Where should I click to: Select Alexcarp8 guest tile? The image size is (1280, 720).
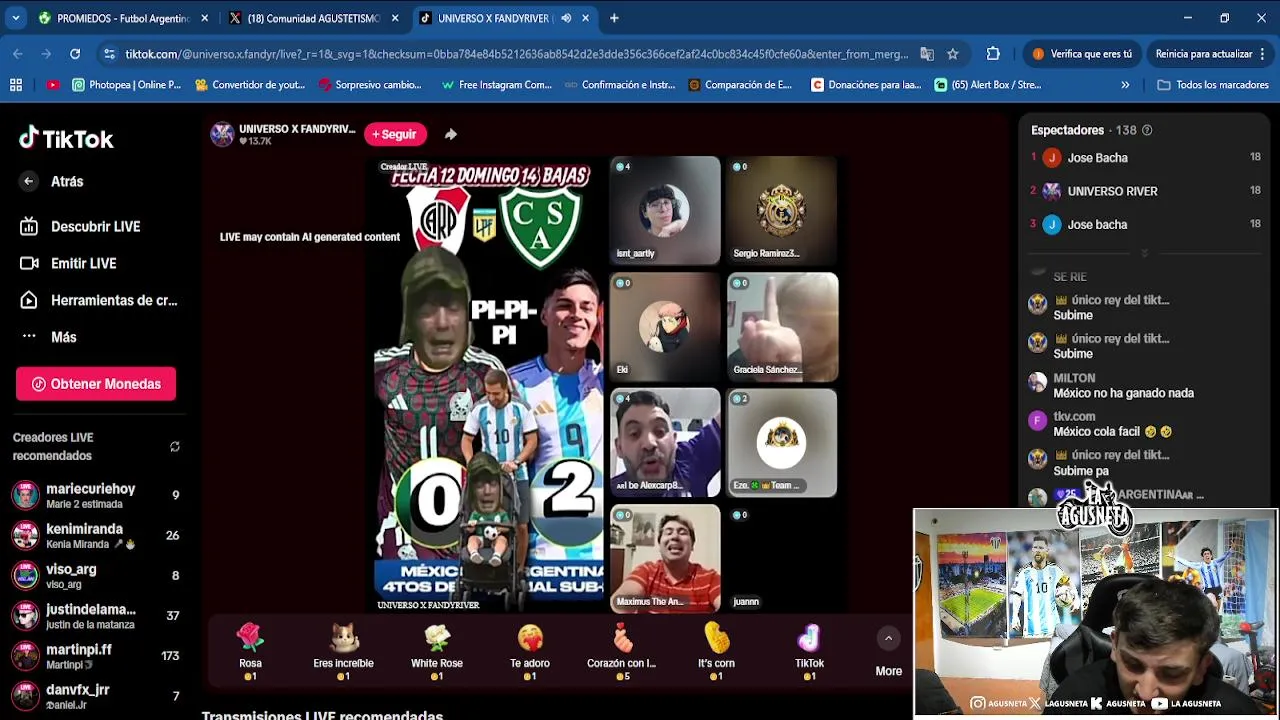coord(665,443)
